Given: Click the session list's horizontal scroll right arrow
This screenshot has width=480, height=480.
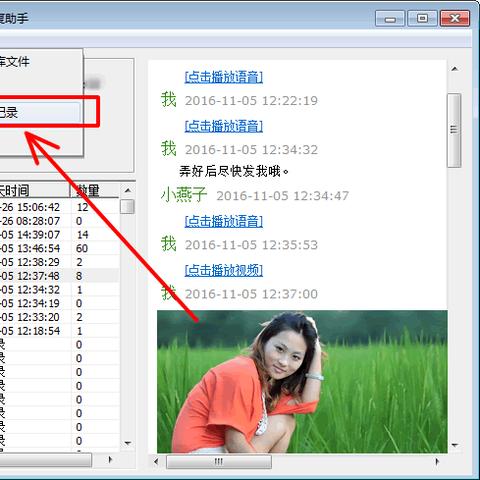Looking at the screenshot, I should click(x=110, y=460).
